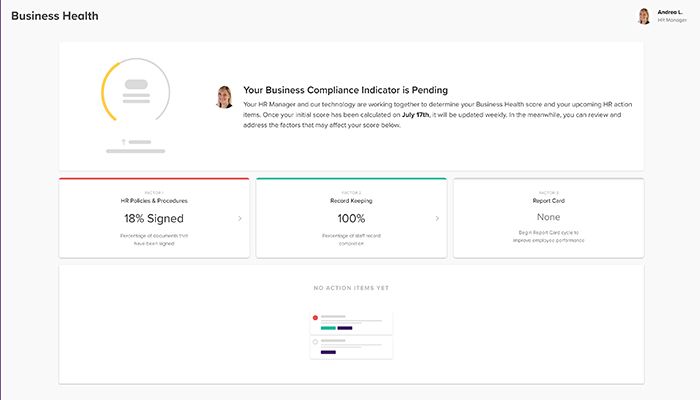Select the Report Card factor card

coord(548,218)
